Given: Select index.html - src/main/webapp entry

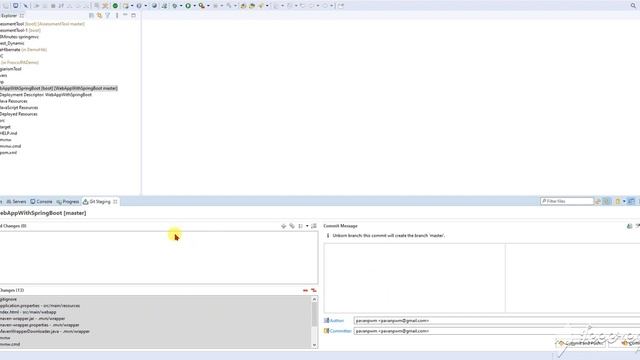Looking at the screenshot, I should click(28, 312).
